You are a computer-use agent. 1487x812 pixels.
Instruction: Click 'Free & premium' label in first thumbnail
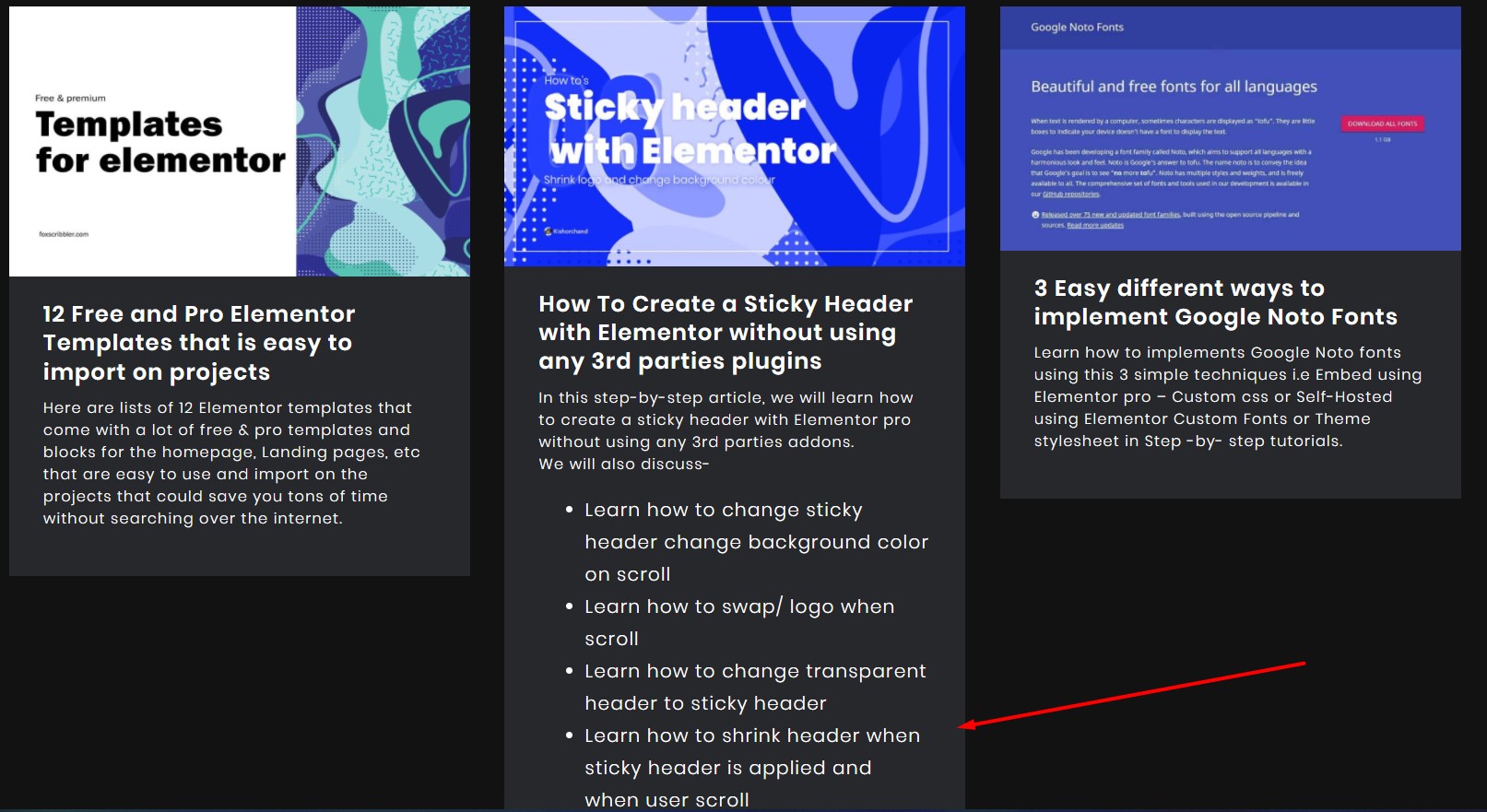pyautogui.click(x=70, y=98)
